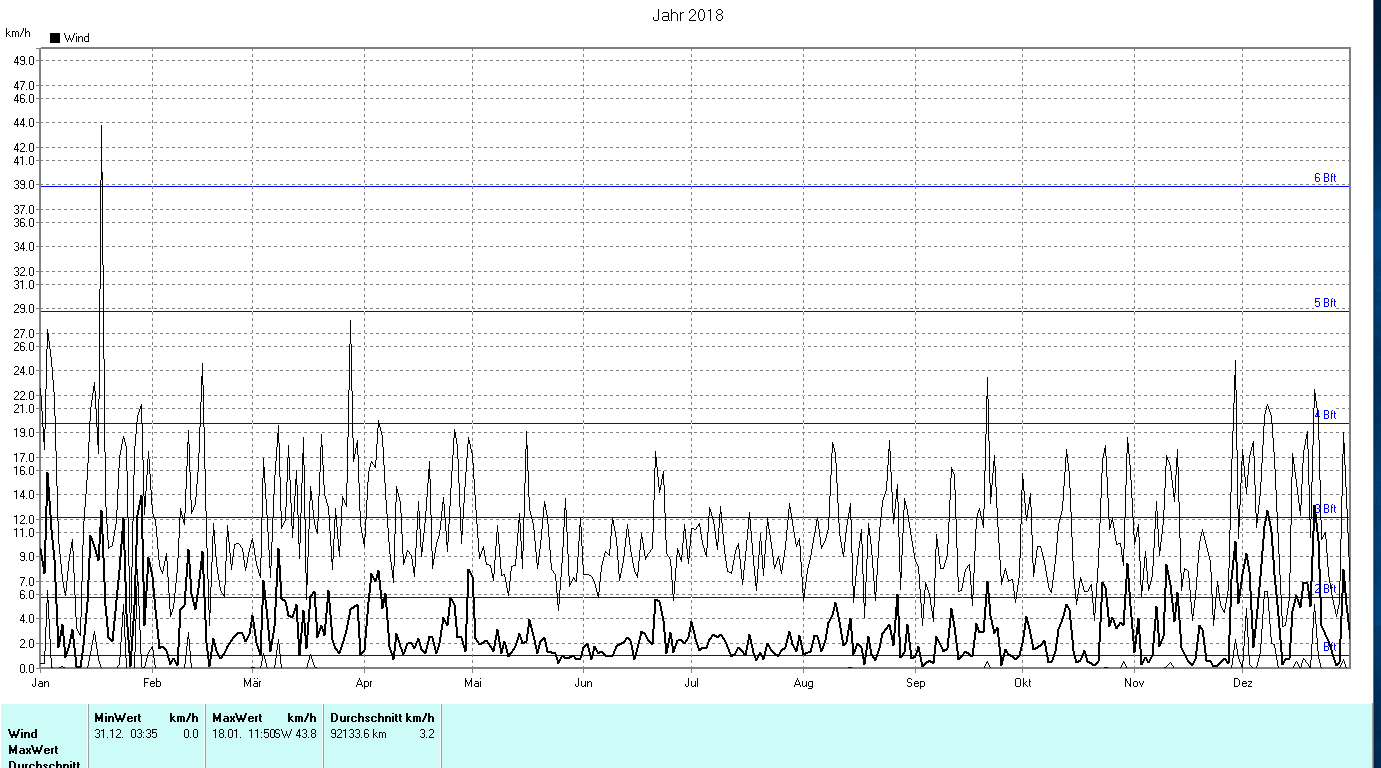
Task: Click the black Wind legend swatch
Action: click(55, 38)
